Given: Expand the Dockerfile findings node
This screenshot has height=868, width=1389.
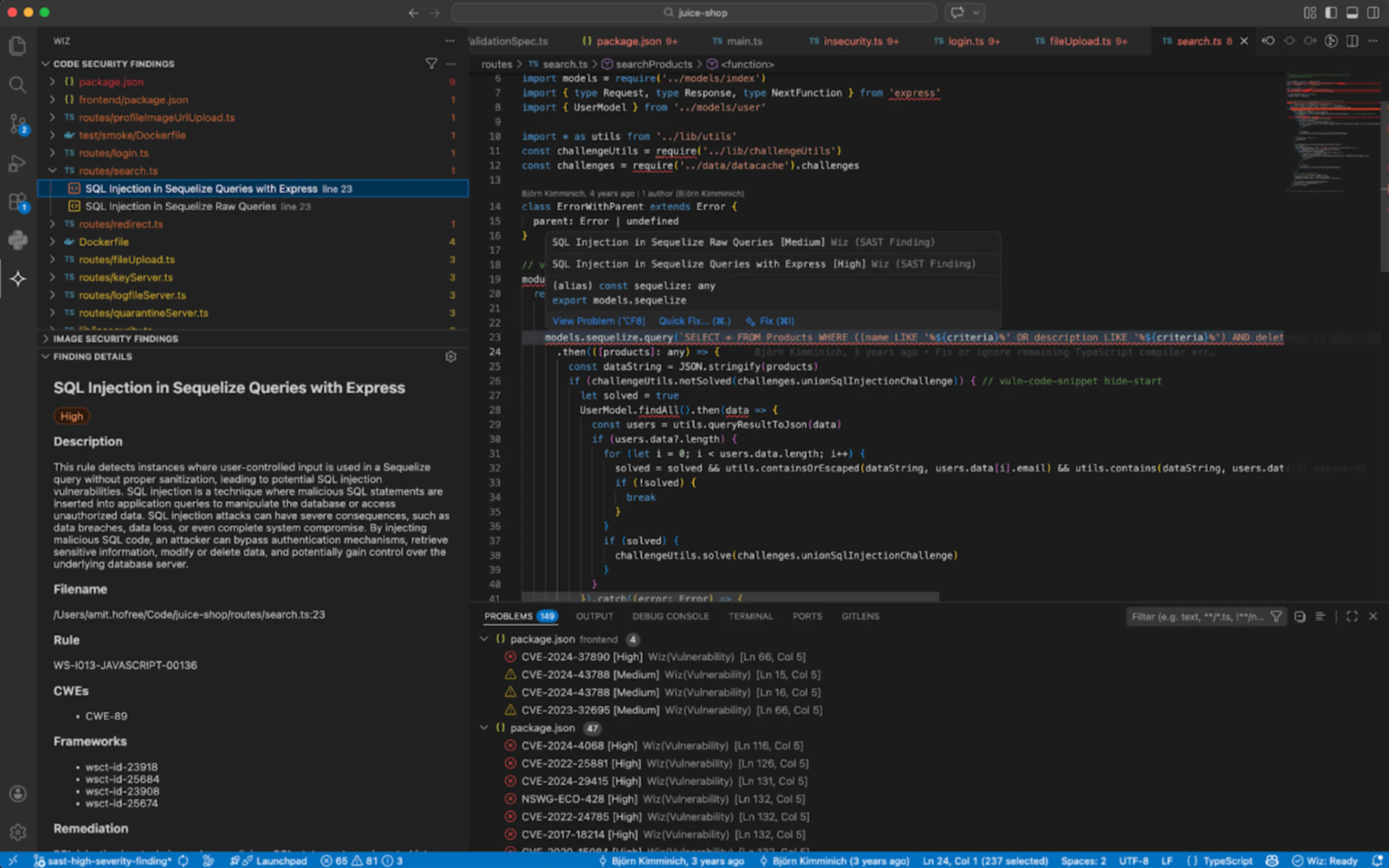Looking at the screenshot, I should [x=52, y=242].
